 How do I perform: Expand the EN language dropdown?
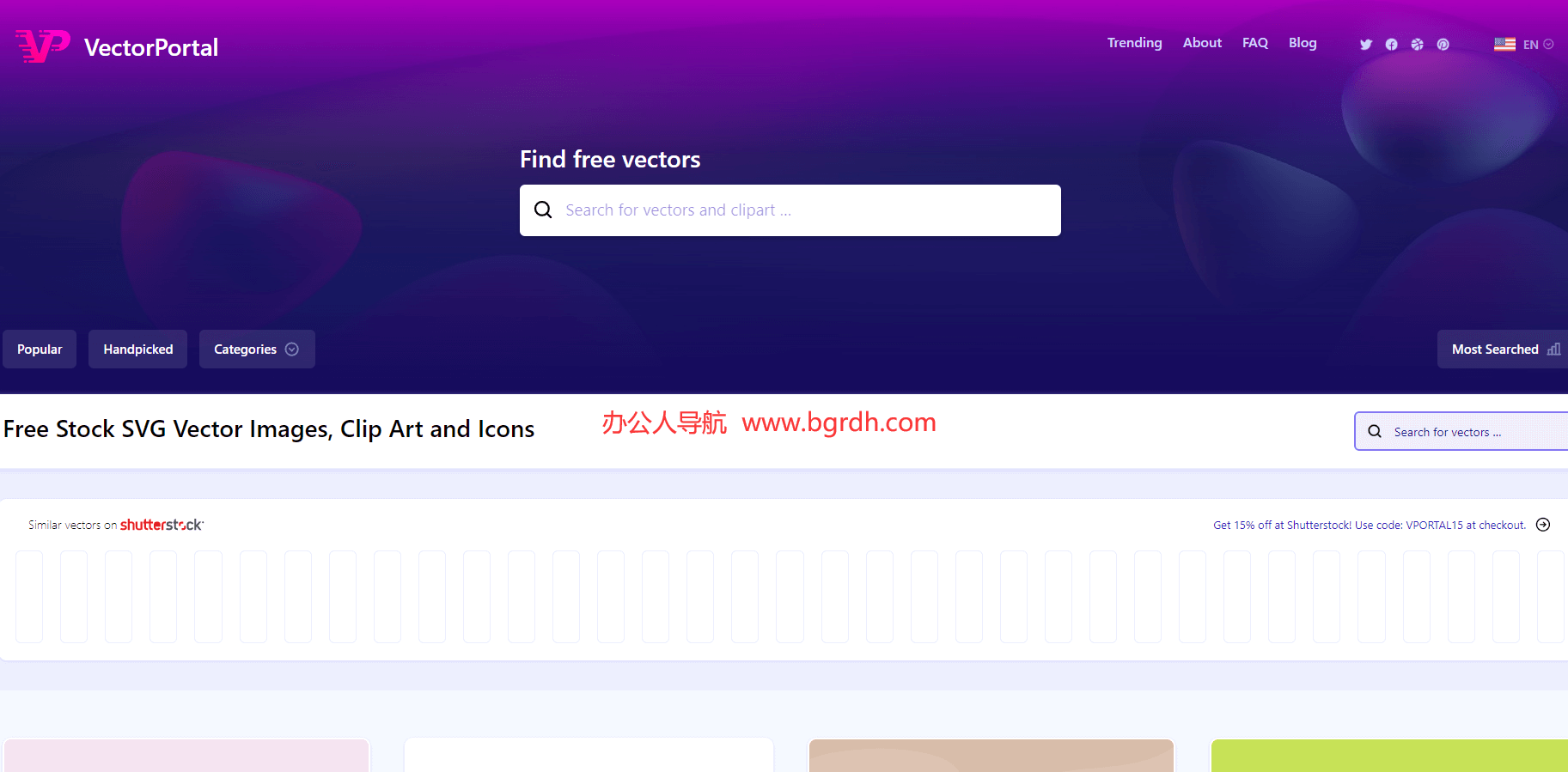point(1524,45)
